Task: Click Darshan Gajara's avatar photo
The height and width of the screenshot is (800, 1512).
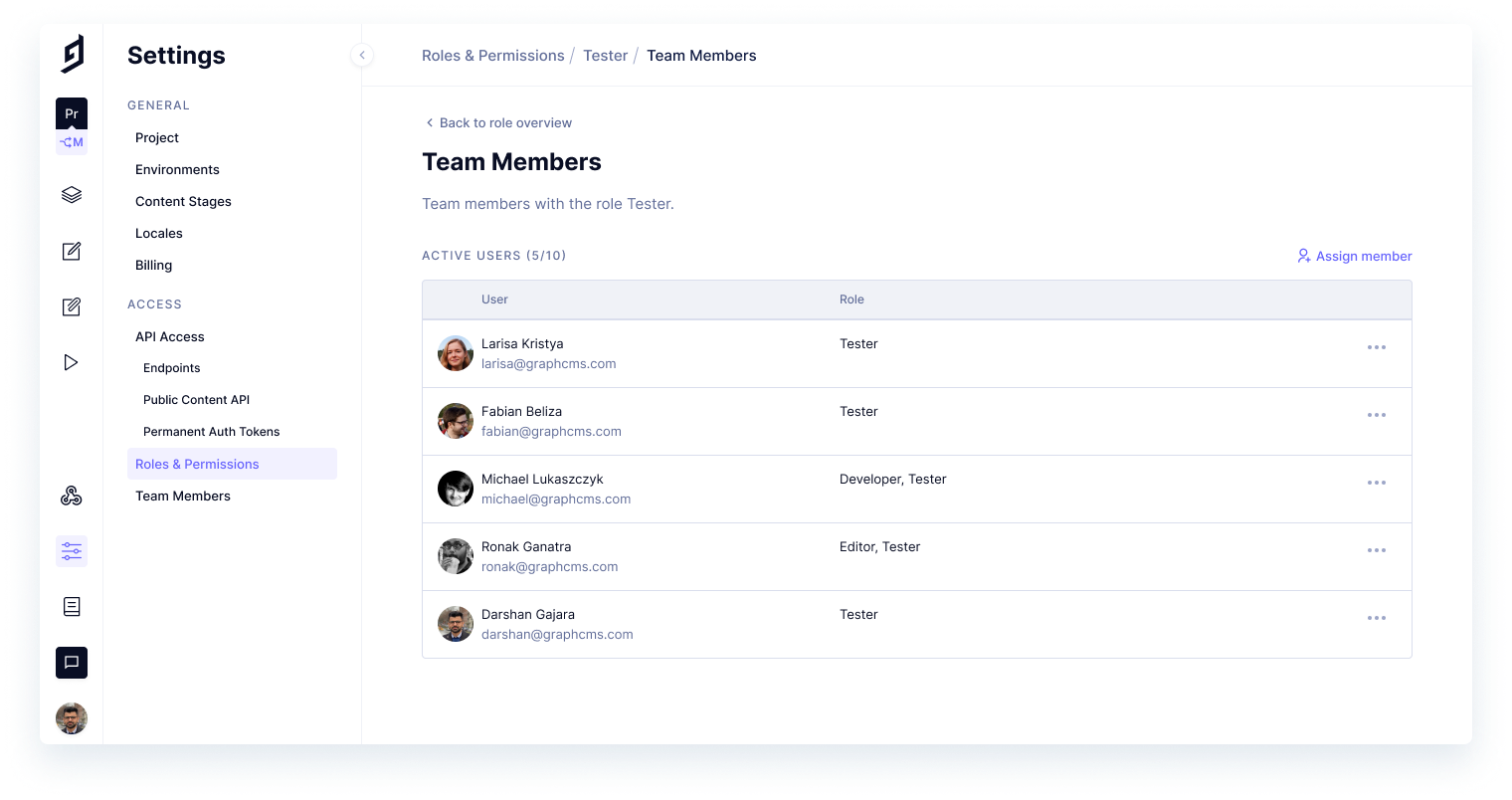Action: pos(456,624)
